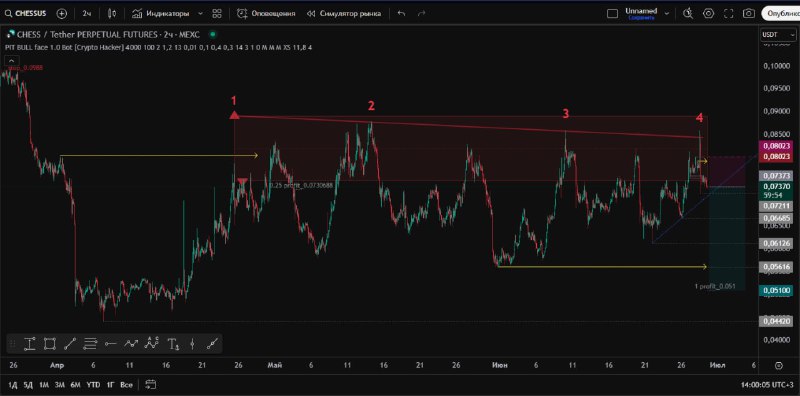Undo the last chart action

pyautogui.click(x=401, y=14)
